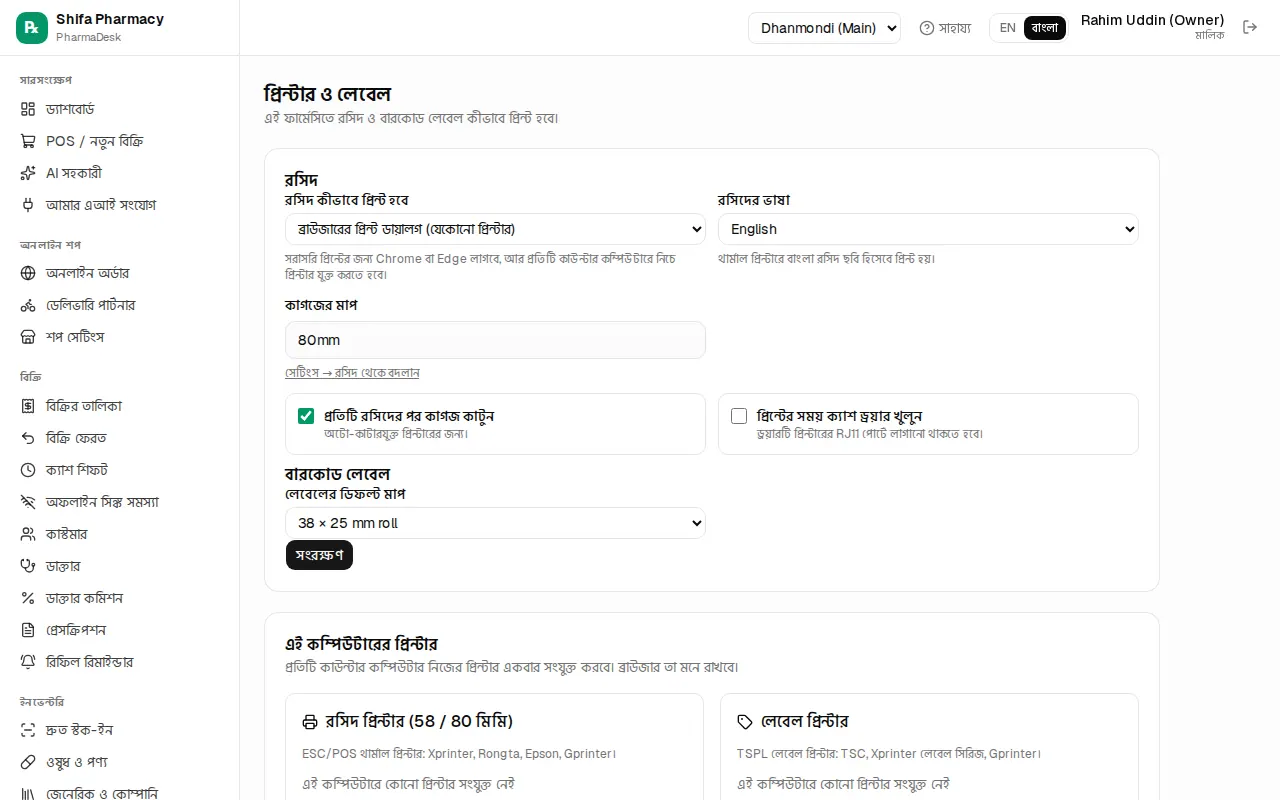Click the ক্যাশ শিফট clock icon
Viewport: 1280px width, 800px height.
28,470
